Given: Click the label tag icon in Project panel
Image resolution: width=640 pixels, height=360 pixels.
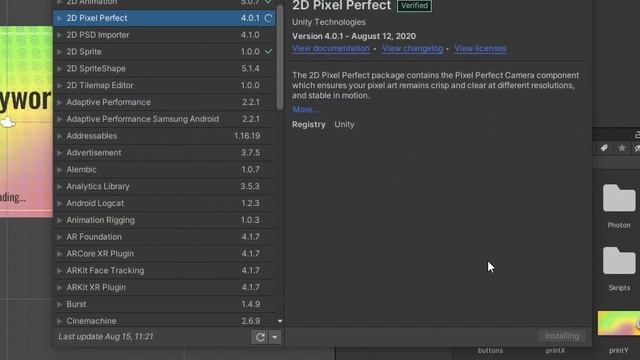Looking at the screenshot, I should coord(604,148).
